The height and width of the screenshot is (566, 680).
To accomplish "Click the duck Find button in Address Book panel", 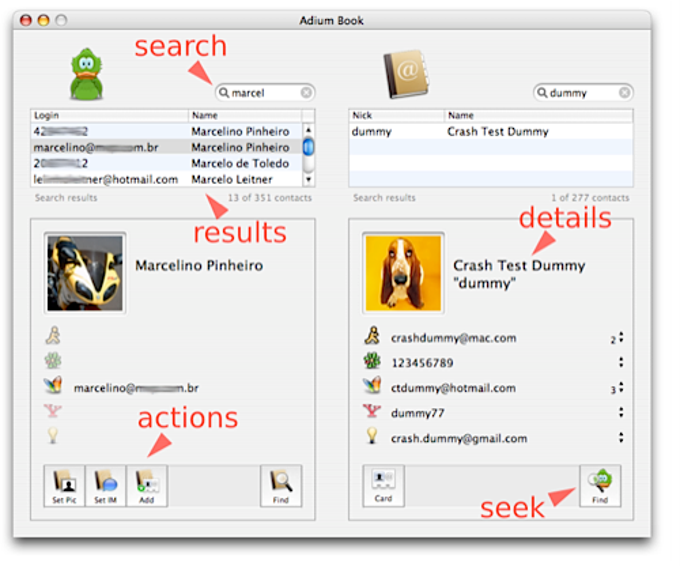I will [x=600, y=486].
